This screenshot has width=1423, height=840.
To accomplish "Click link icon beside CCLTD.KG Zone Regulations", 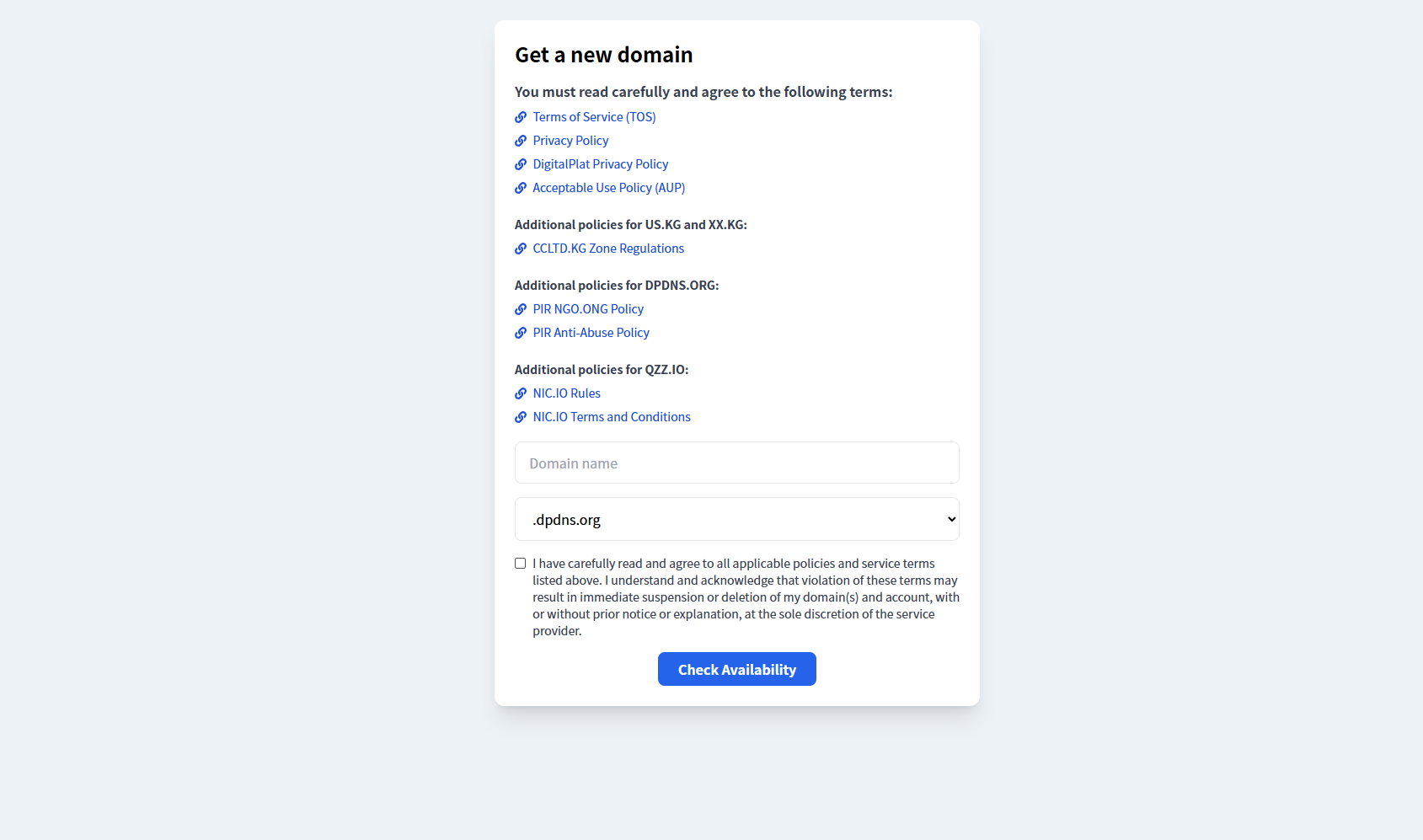I will click(x=521, y=249).
